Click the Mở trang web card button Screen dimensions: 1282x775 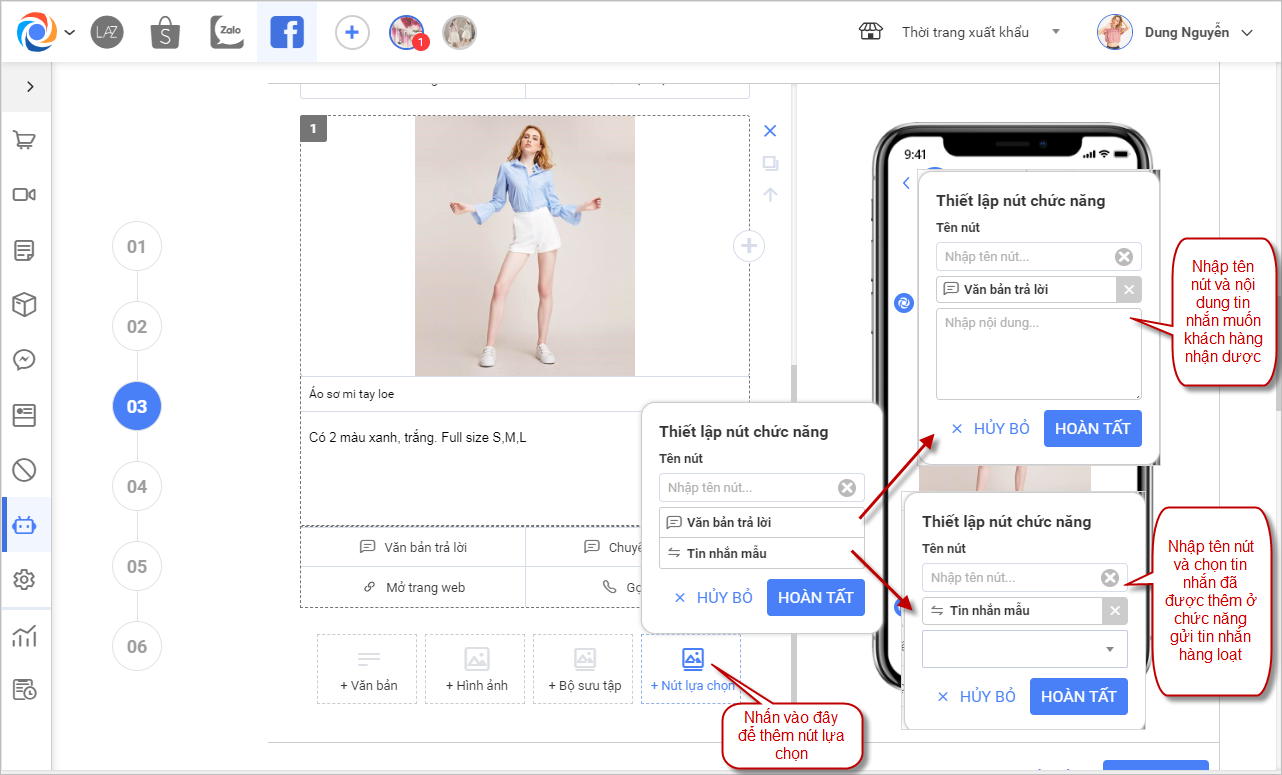(x=413, y=587)
